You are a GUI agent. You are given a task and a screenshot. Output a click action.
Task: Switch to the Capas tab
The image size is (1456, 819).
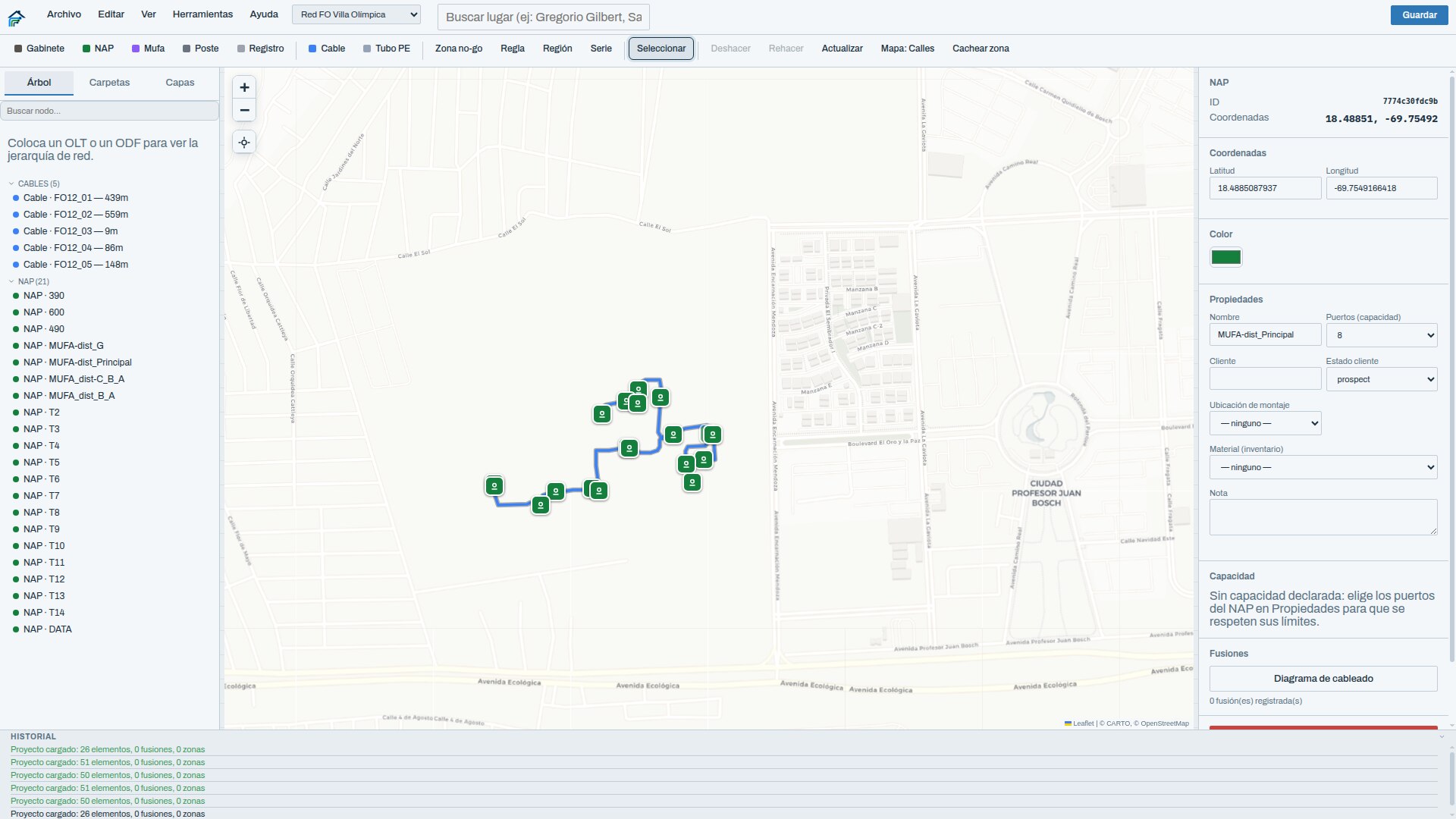[x=180, y=83]
